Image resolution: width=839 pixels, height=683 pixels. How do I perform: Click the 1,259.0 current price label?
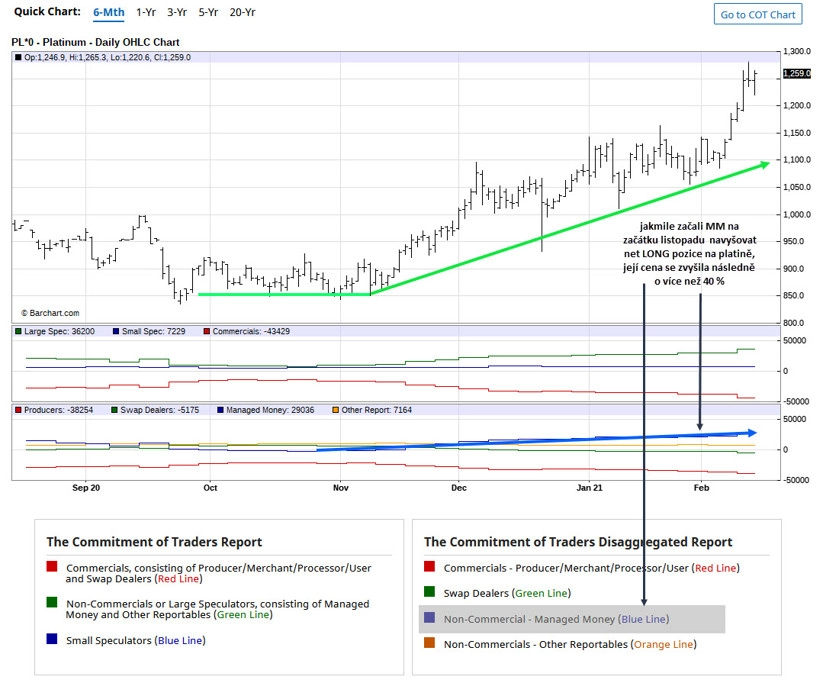pyautogui.click(x=797, y=73)
